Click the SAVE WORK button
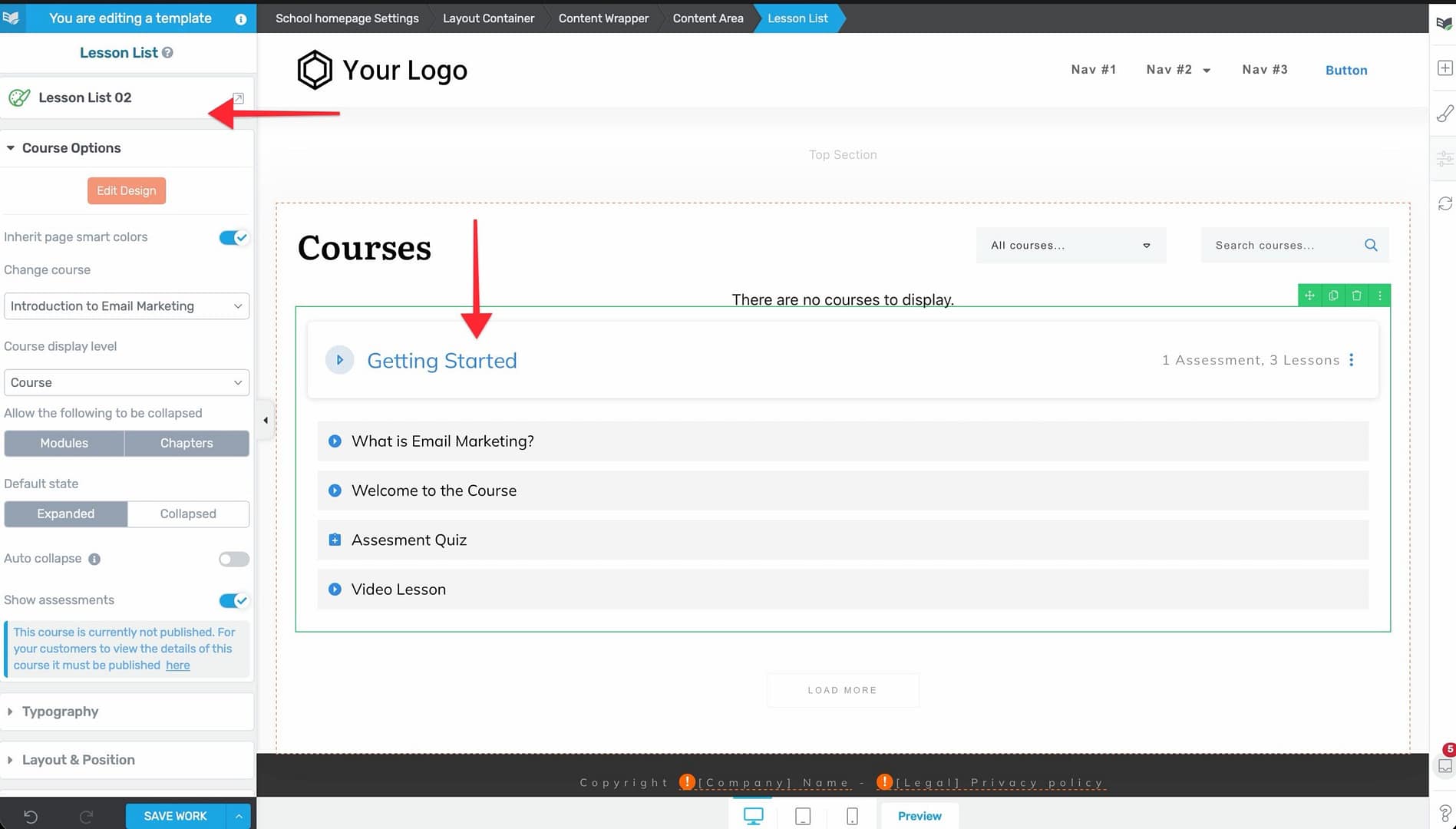The height and width of the screenshot is (829, 1456). (x=175, y=816)
